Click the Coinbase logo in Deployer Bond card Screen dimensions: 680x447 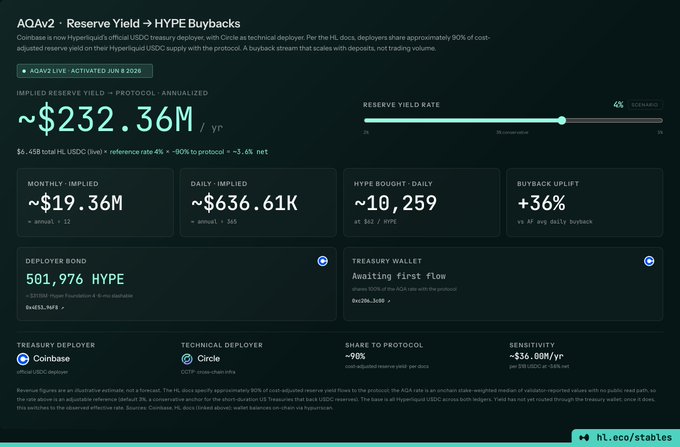(322, 261)
